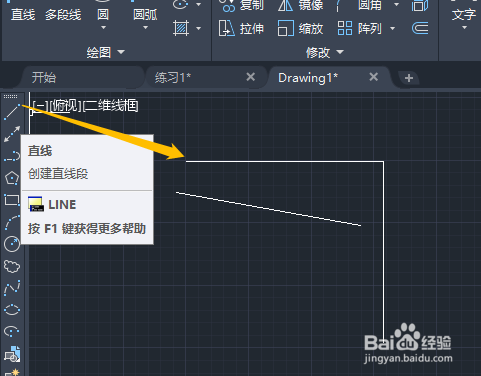Select the Line tool in the left toolbar
Screen dimensions: 481x376
pyautogui.click(x=12, y=112)
